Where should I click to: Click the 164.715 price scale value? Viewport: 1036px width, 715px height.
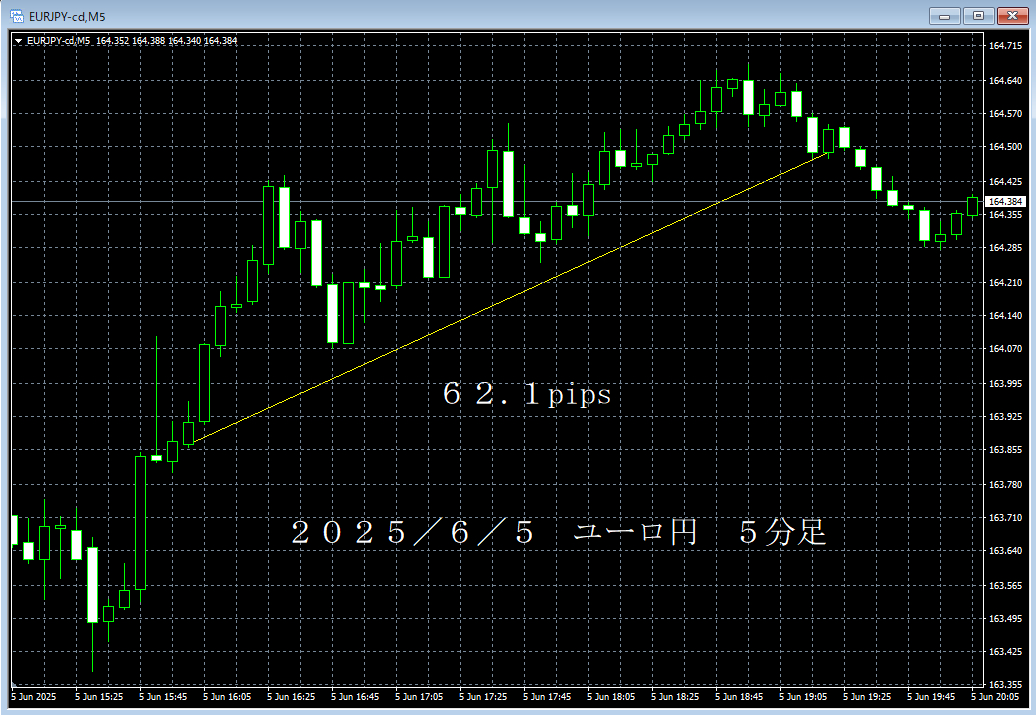(x=1005, y=46)
